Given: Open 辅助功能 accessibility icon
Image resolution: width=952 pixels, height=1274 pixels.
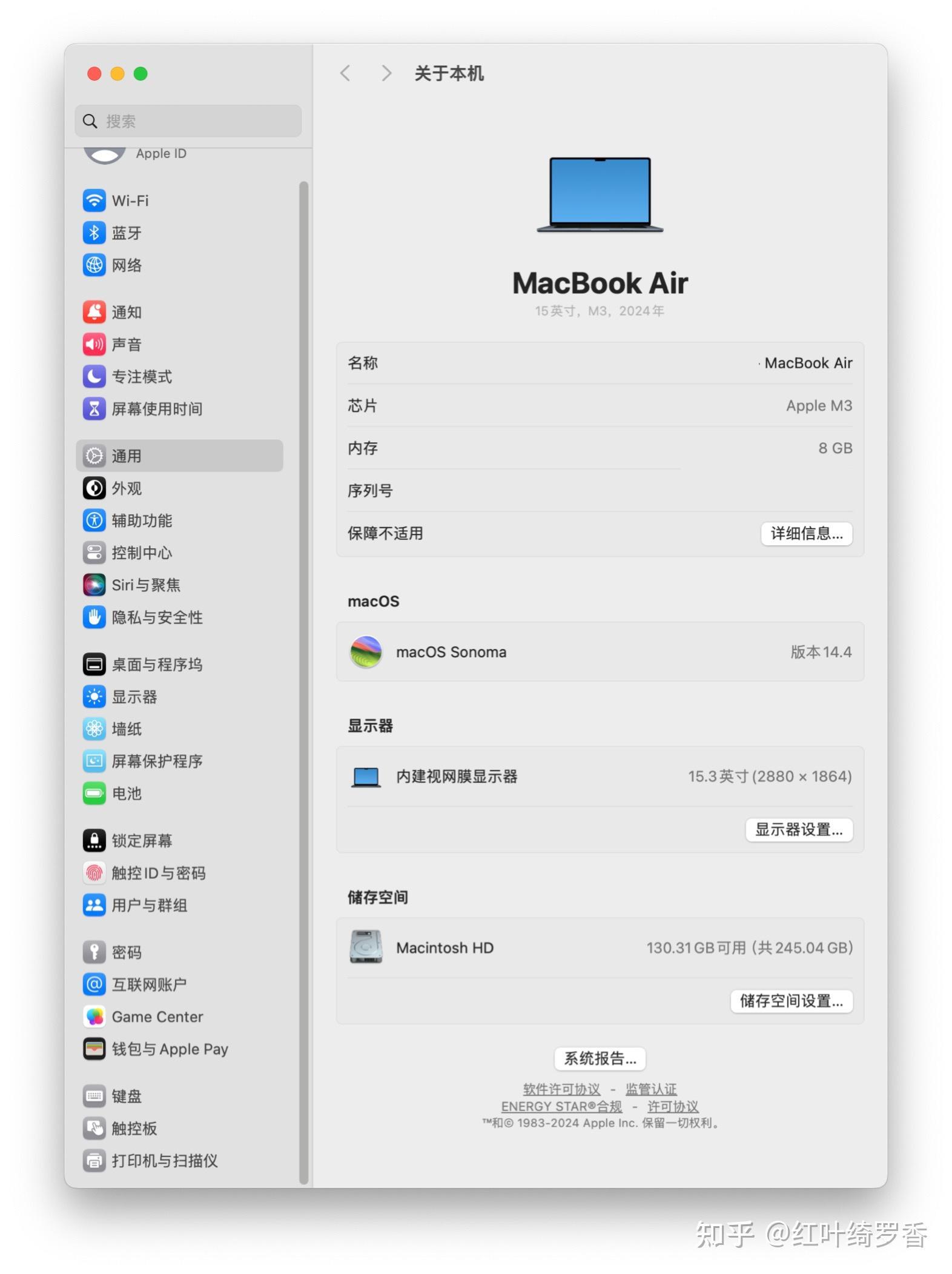Looking at the screenshot, I should click(x=94, y=520).
